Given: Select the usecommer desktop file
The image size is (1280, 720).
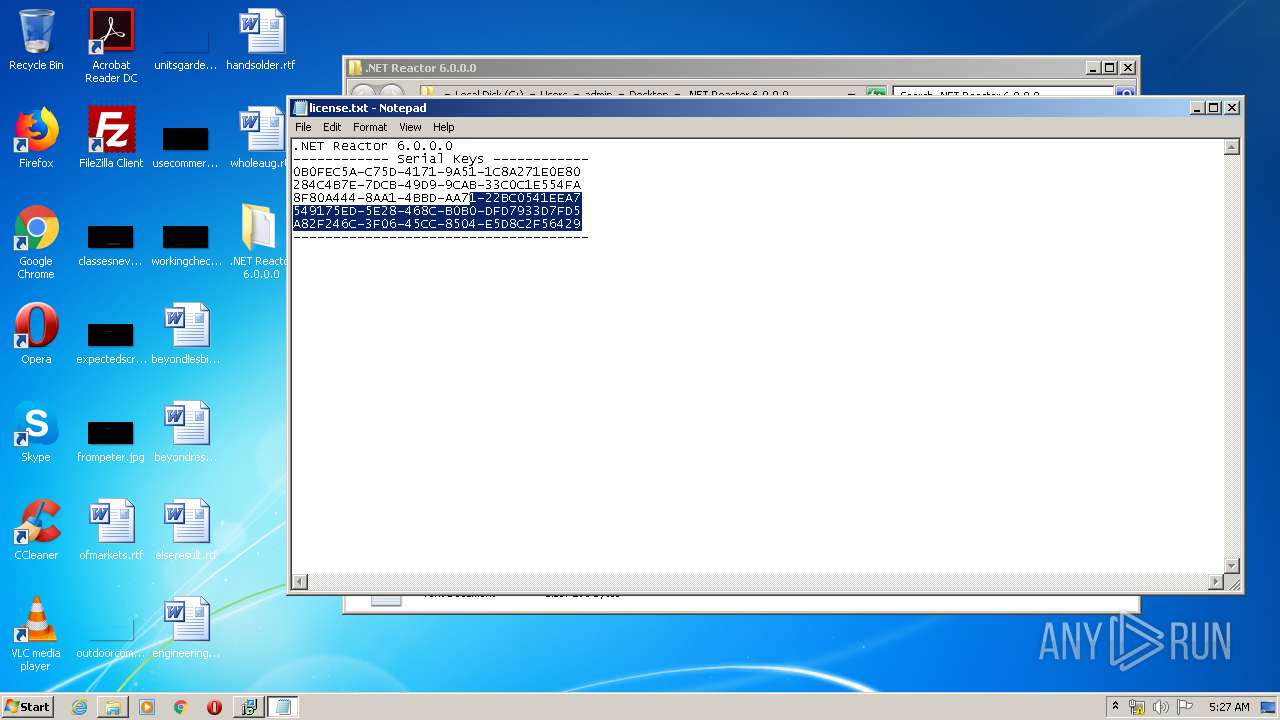Looking at the screenshot, I should 186,145.
